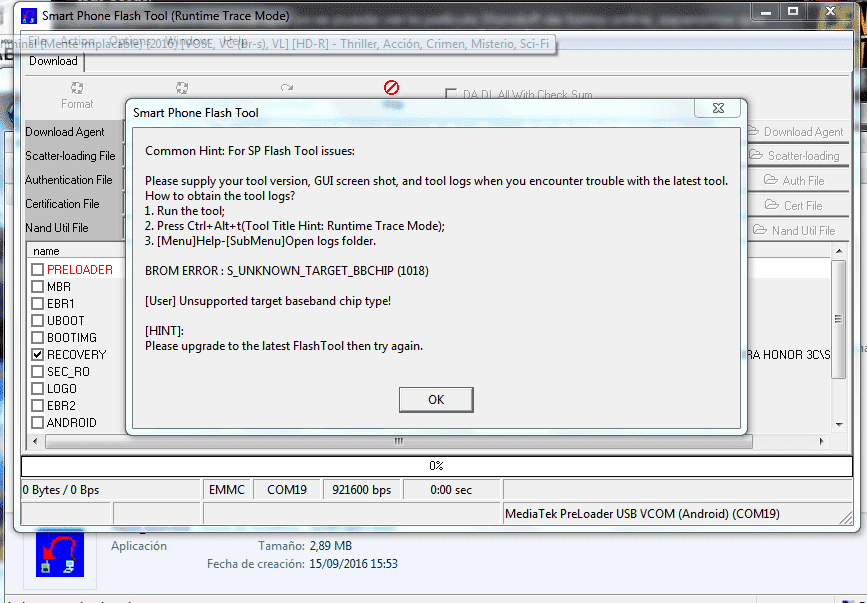This screenshot has height=603, width=867.
Task: Open the Cert File browser button
Action: (796, 206)
